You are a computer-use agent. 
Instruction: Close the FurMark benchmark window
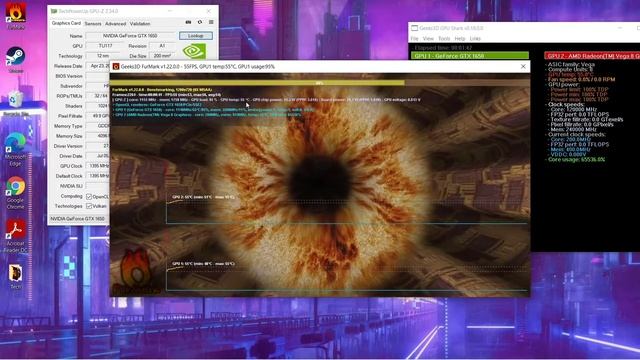click(523, 66)
